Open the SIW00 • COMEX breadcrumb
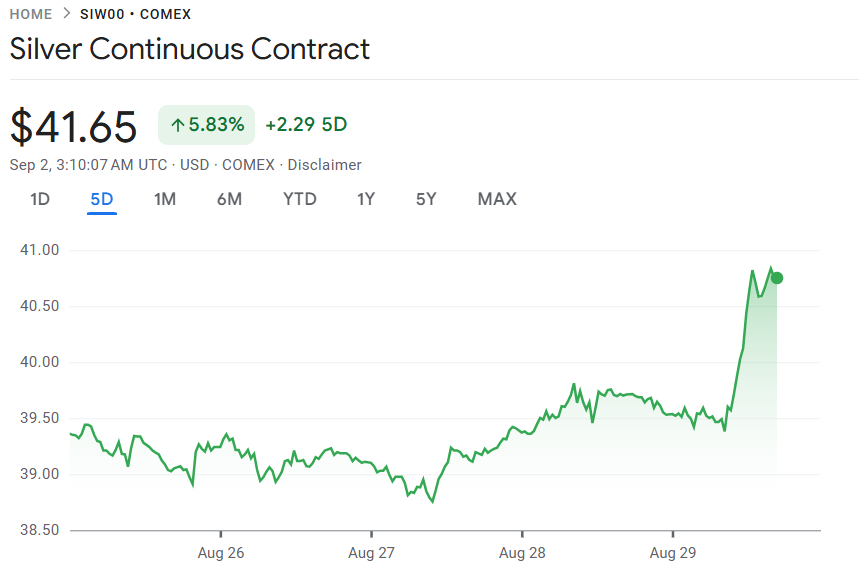859x580 pixels. (x=135, y=14)
